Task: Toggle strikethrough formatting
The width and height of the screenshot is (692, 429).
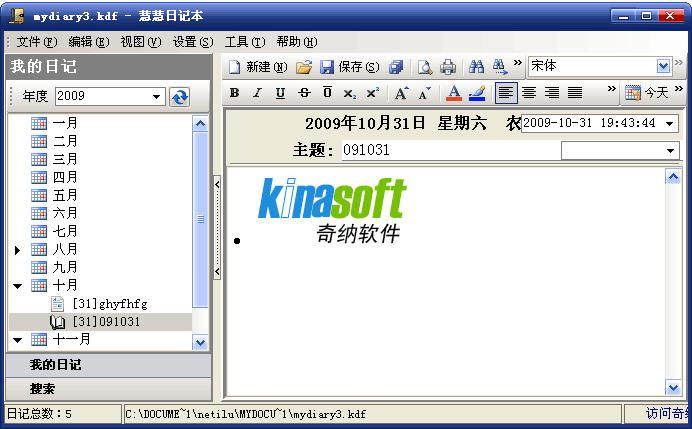Action: tap(304, 93)
